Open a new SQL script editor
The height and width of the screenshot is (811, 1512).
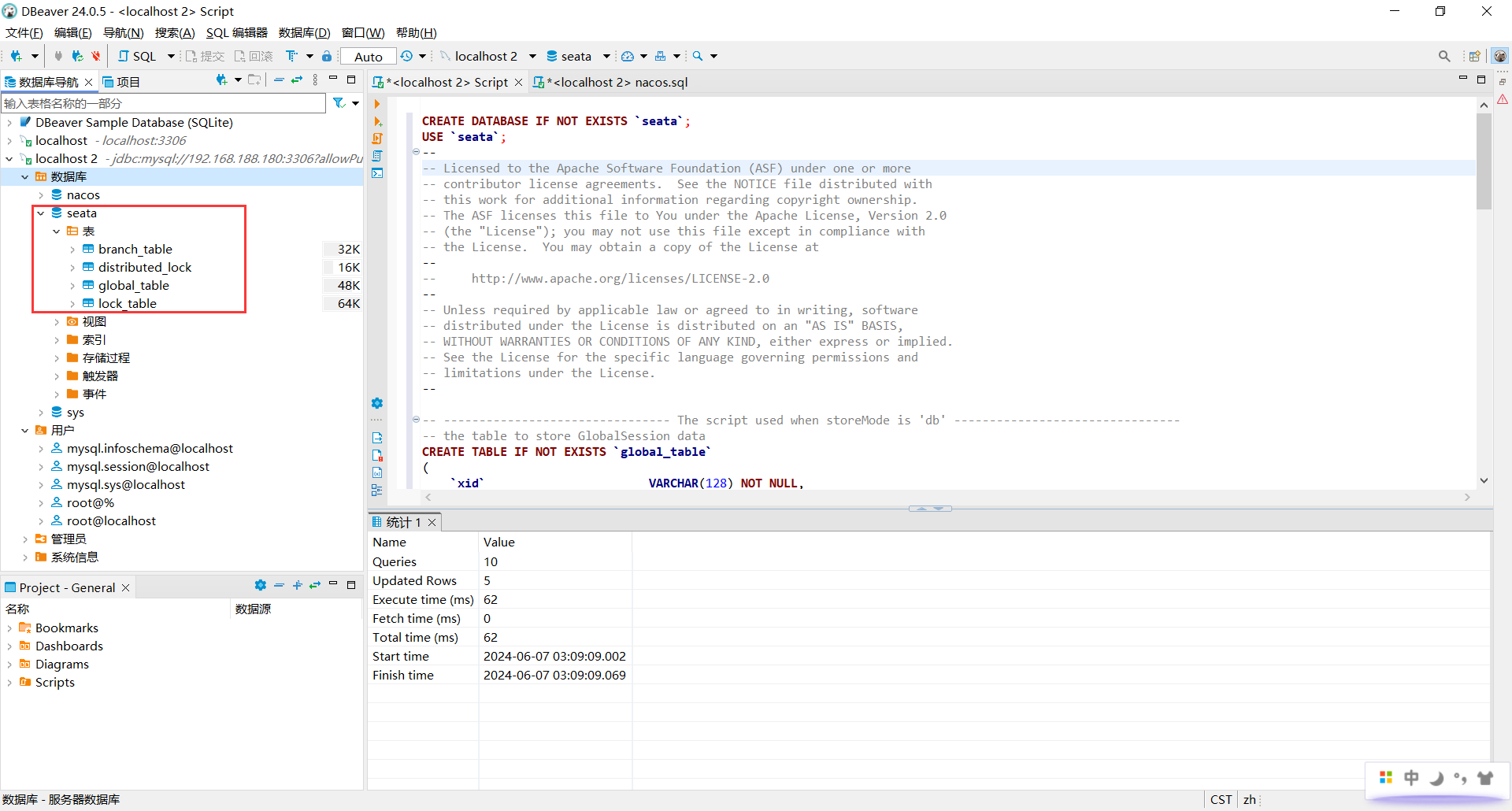pyautogui.click(x=137, y=56)
